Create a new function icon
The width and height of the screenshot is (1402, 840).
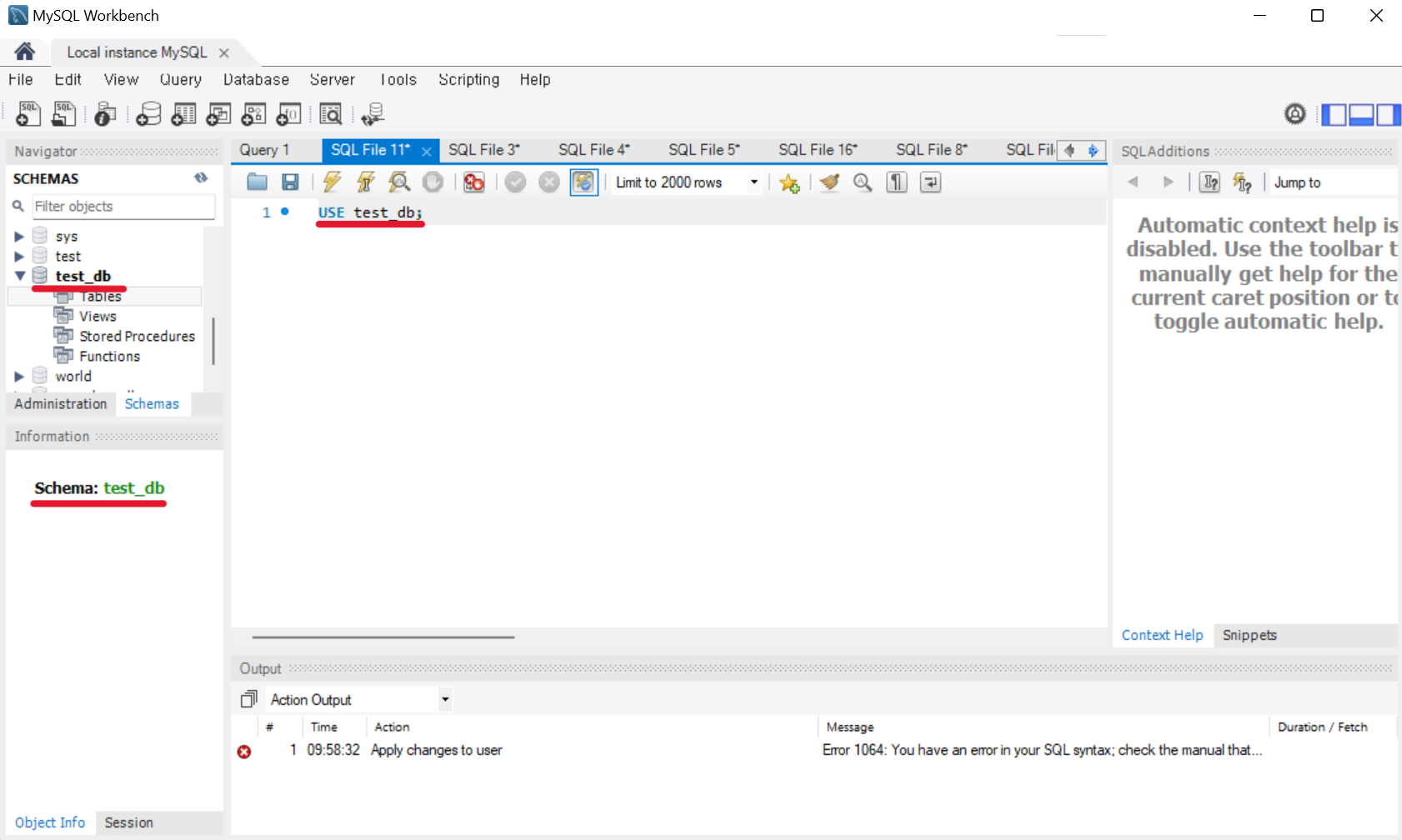(x=288, y=114)
